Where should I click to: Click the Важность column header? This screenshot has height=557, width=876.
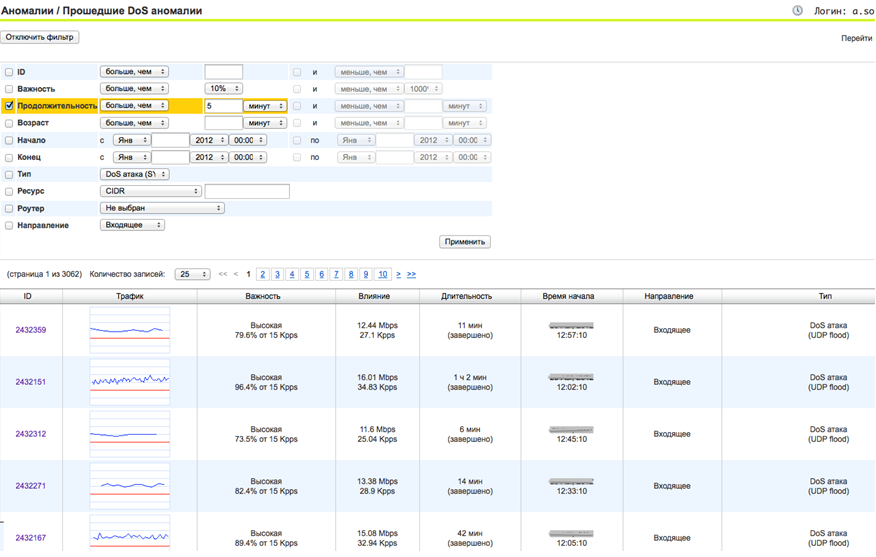tap(263, 296)
